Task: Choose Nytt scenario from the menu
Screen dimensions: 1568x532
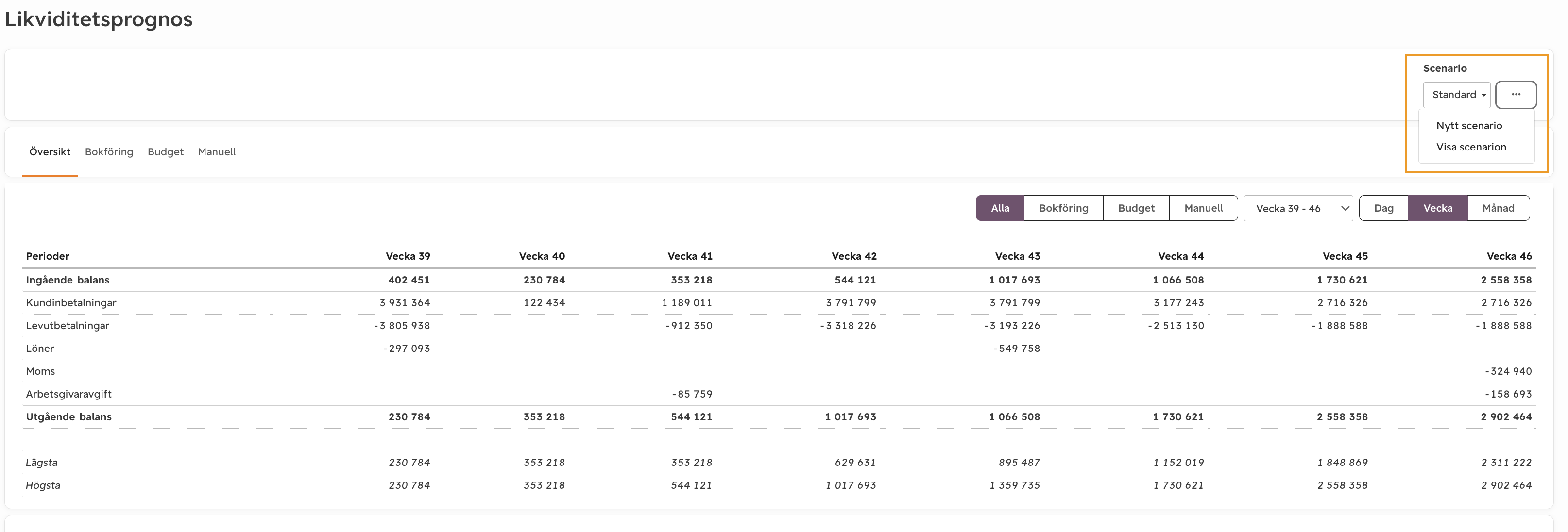Action: click(x=1469, y=126)
